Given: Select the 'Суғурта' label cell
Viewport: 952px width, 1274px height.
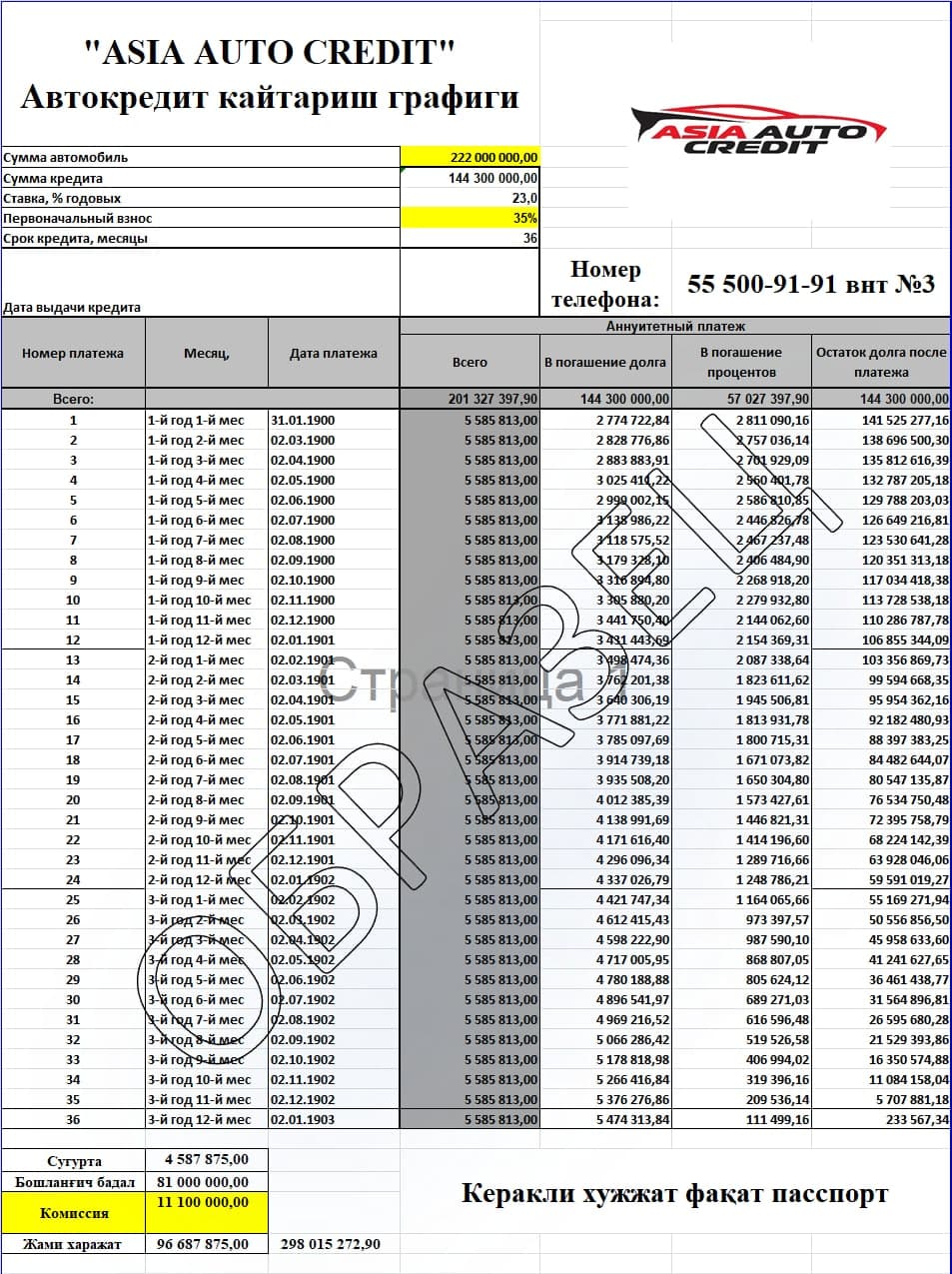Looking at the screenshot, I should tap(73, 1161).
